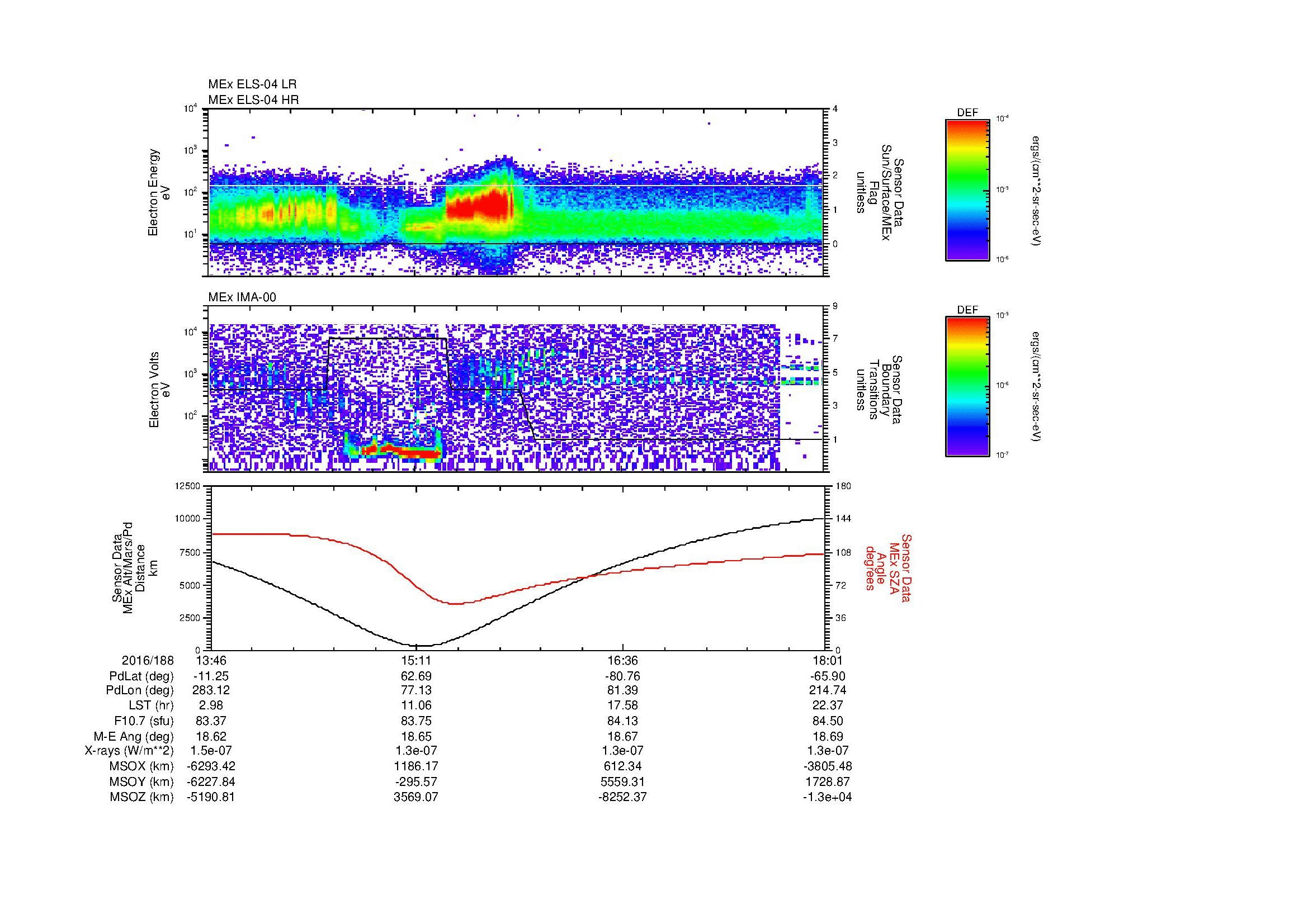The height and width of the screenshot is (924, 1308).
Task: Click MSOY value 1728.87
Action: click(828, 781)
